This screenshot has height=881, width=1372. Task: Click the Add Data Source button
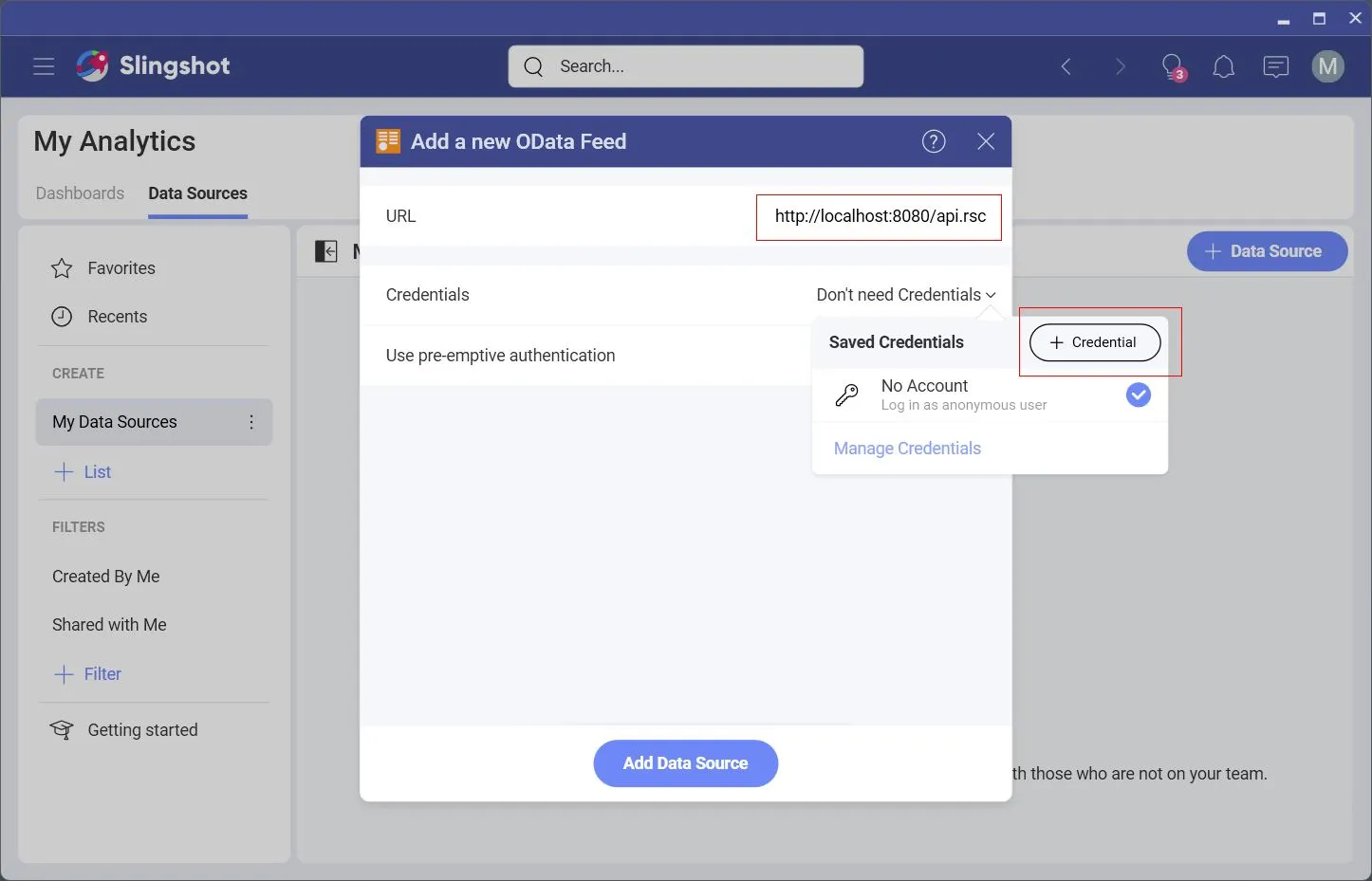point(685,763)
